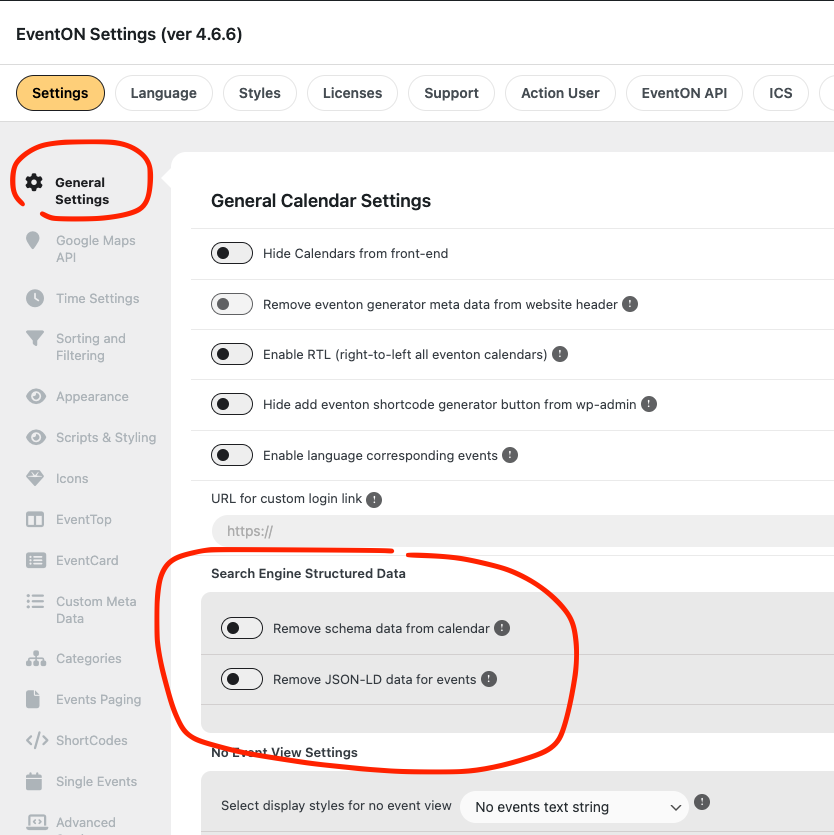Toggle Hide add eventon shortcode generator button
This screenshot has height=835, width=834.
tap(232, 404)
